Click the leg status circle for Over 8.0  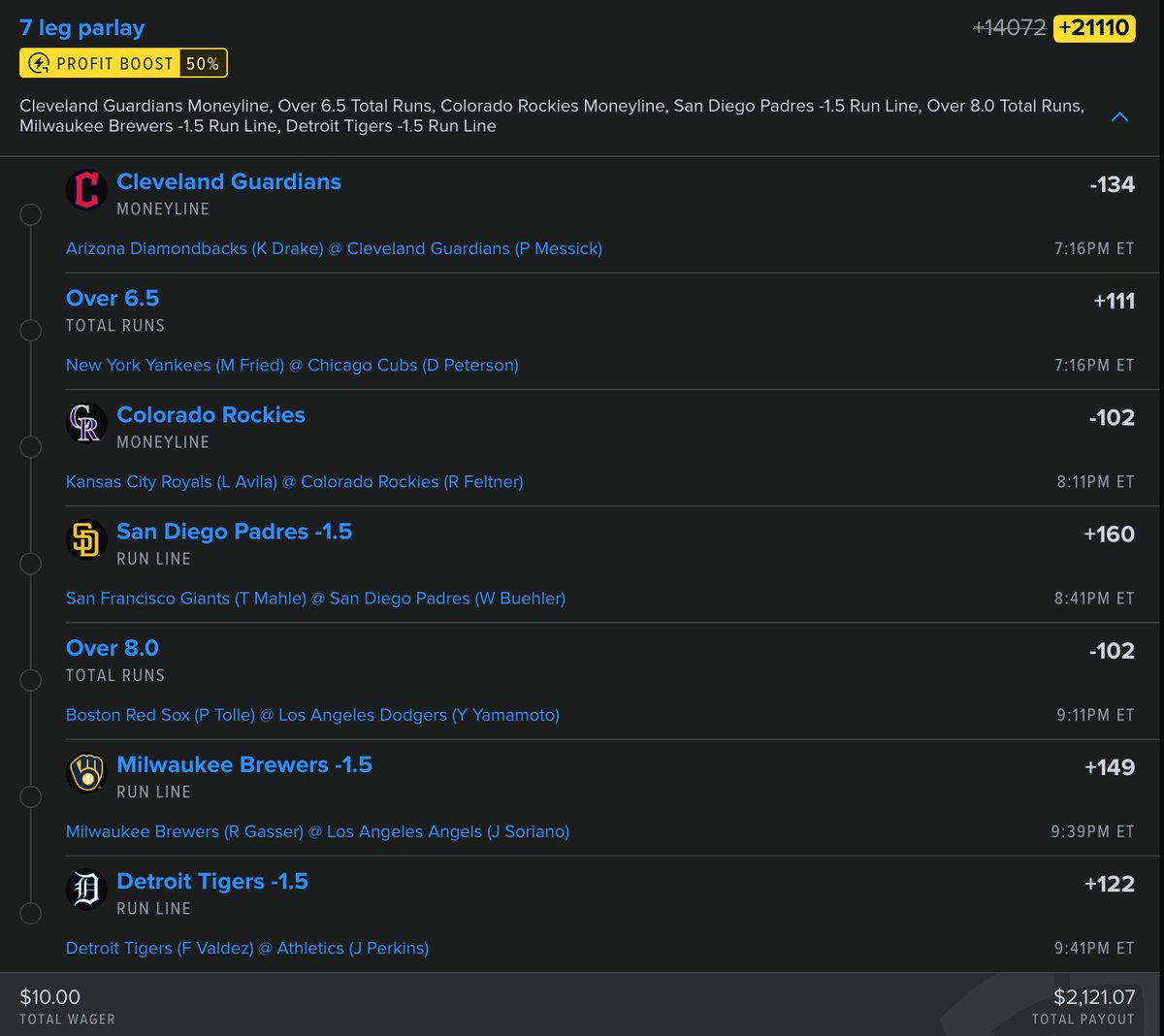pyautogui.click(x=31, y=680)
